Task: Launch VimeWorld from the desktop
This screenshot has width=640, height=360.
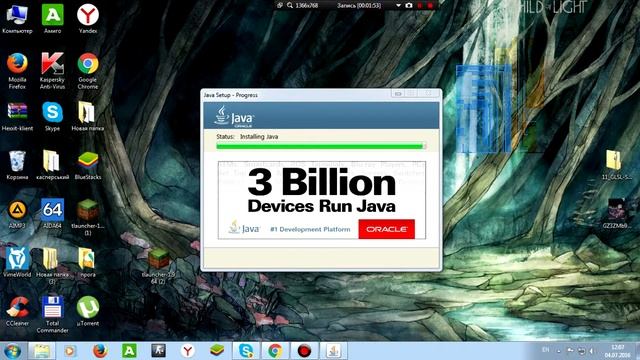Action: pos(17,262)
